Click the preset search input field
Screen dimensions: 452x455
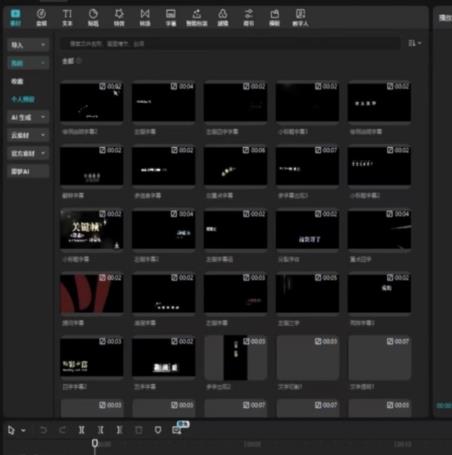click(x=230, y=44)
